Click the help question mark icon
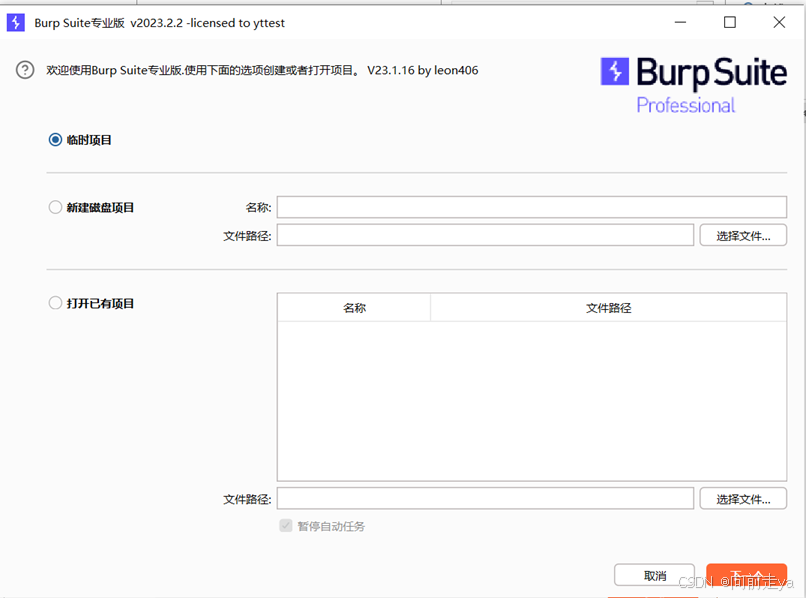This screenshot has height=598, width=806. pos(25,70)
